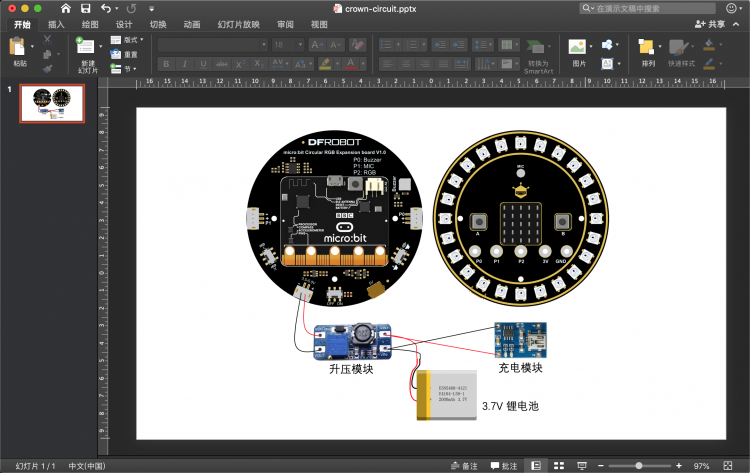
Task: Open the 版式 layout dropdown
Action: (x=127, y=40)
